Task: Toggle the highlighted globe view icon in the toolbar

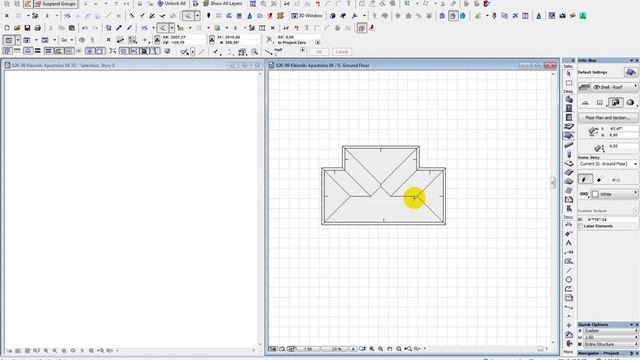Action: 452,16
